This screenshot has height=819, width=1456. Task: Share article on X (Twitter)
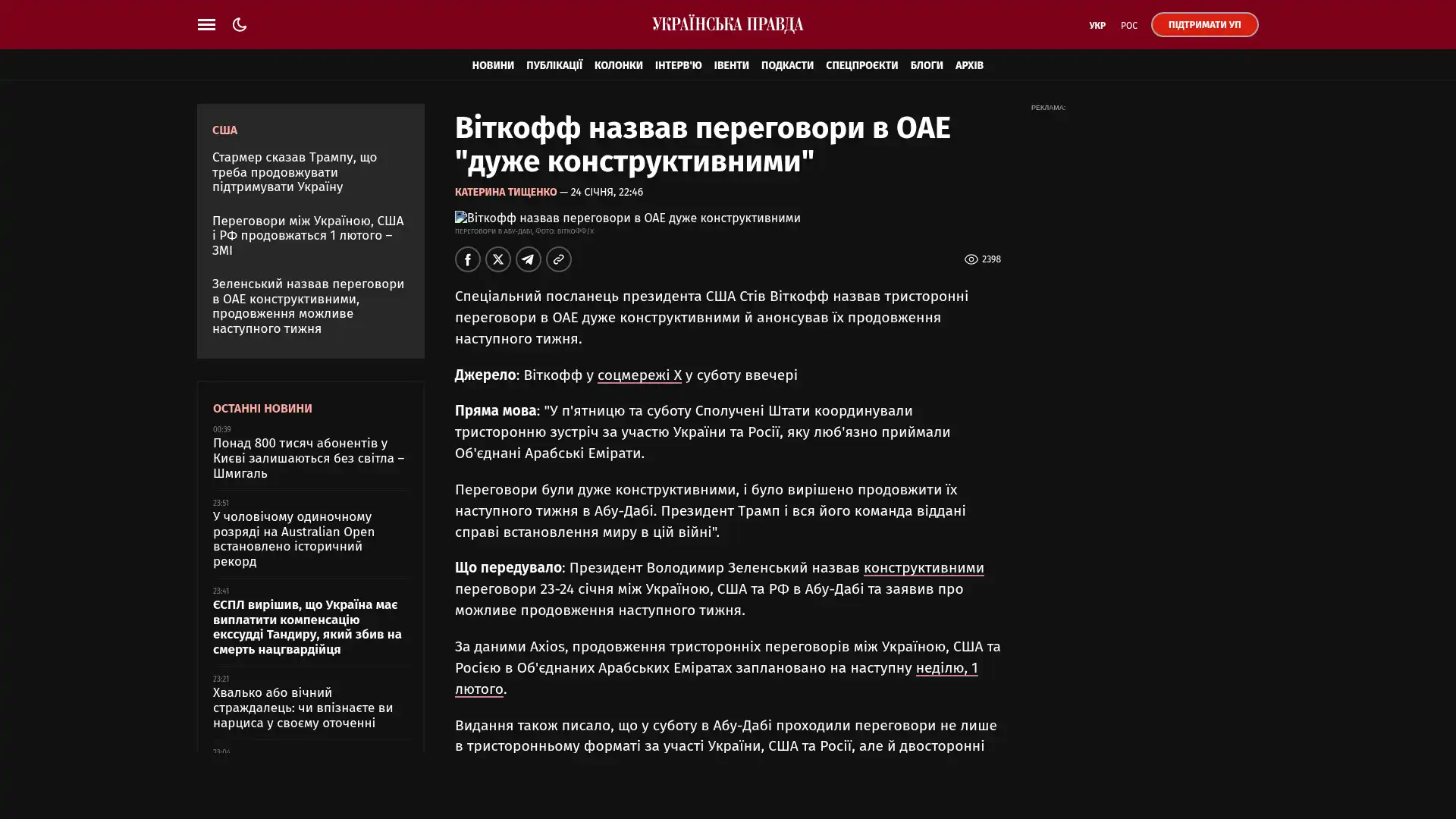498,259
